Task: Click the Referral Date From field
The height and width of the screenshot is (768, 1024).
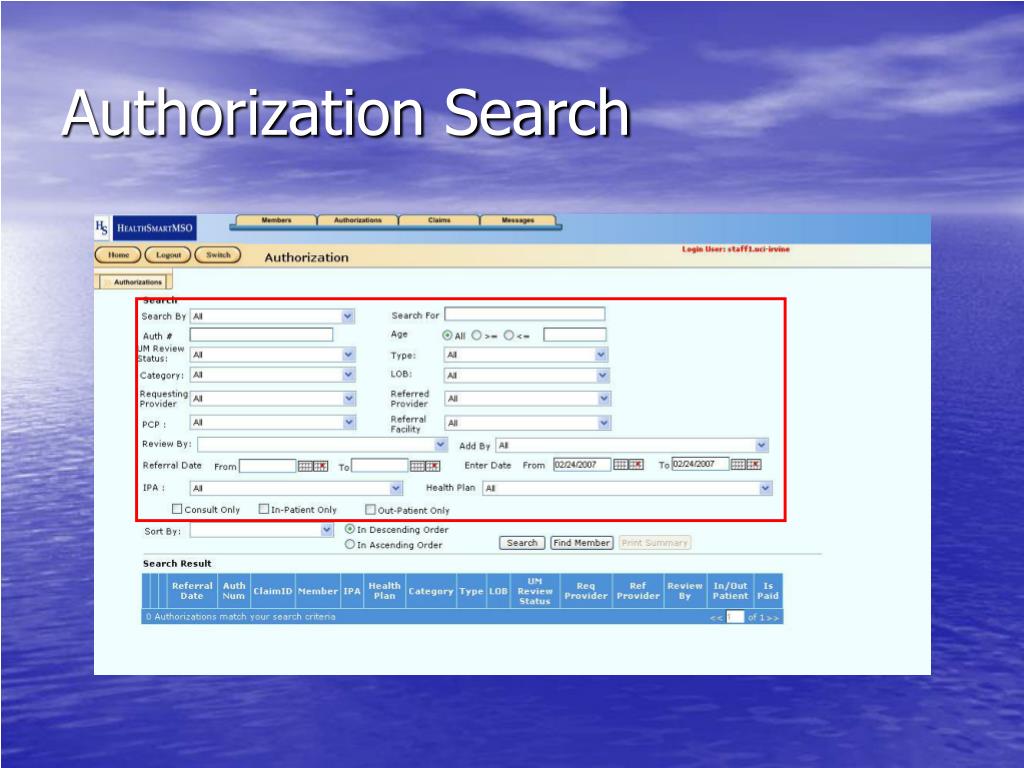Action: click(268, 466)
